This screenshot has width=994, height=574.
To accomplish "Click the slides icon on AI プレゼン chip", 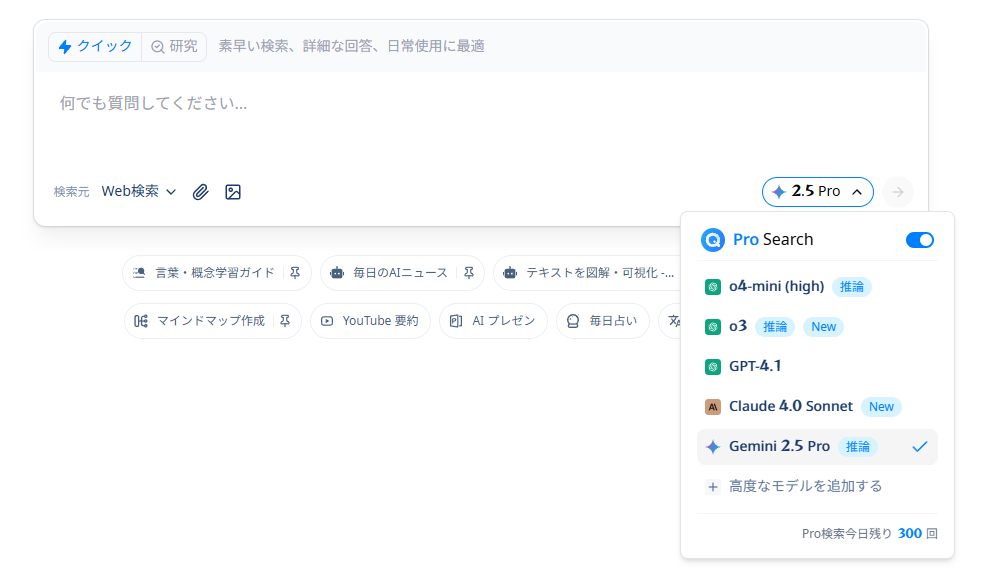I will (x=456, y=321).
